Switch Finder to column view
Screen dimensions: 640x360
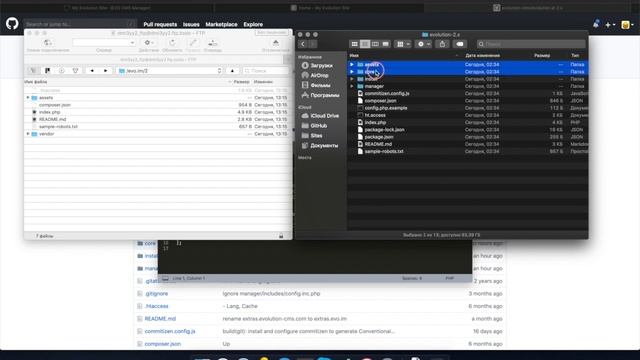(375, 44)
